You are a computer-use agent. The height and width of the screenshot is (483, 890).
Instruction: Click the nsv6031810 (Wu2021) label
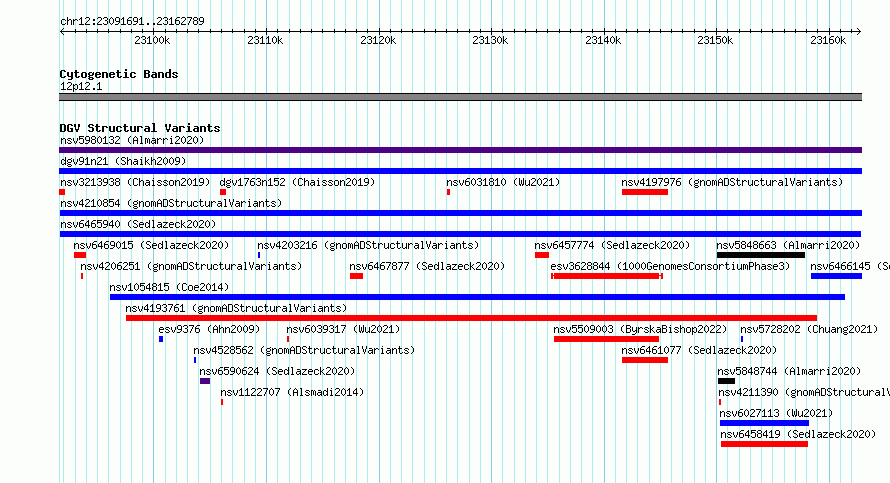tap(503, 182)
